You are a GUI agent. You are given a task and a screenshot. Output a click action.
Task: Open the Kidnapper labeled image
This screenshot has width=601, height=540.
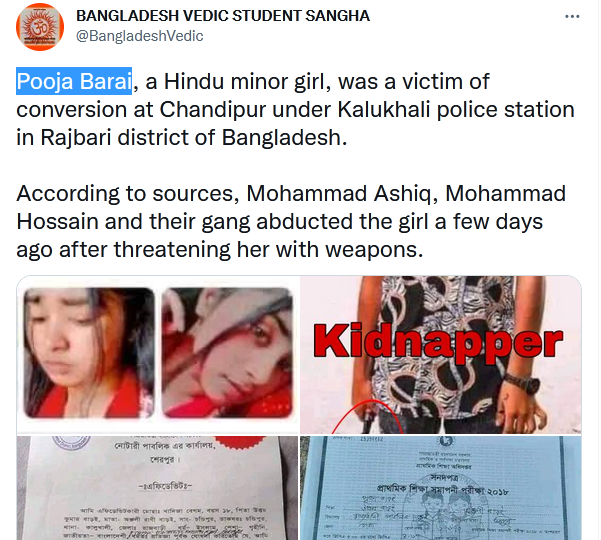tap(441, 355)
